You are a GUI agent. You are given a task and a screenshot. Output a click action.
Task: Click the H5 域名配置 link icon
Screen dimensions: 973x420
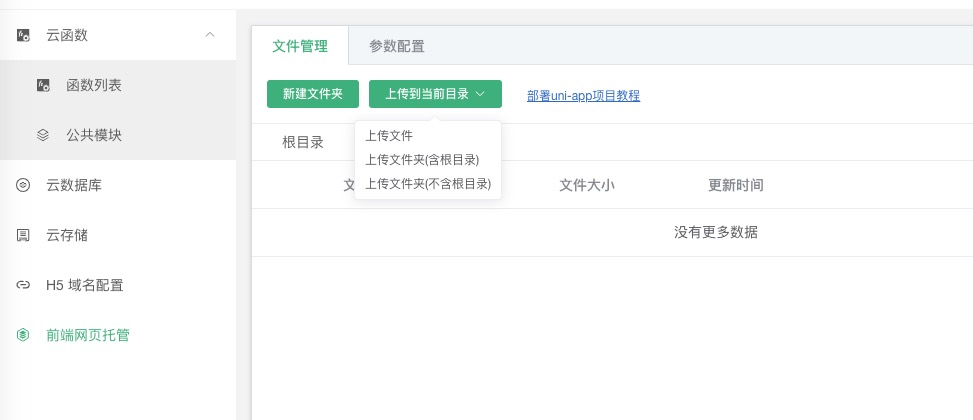point(23,285)
